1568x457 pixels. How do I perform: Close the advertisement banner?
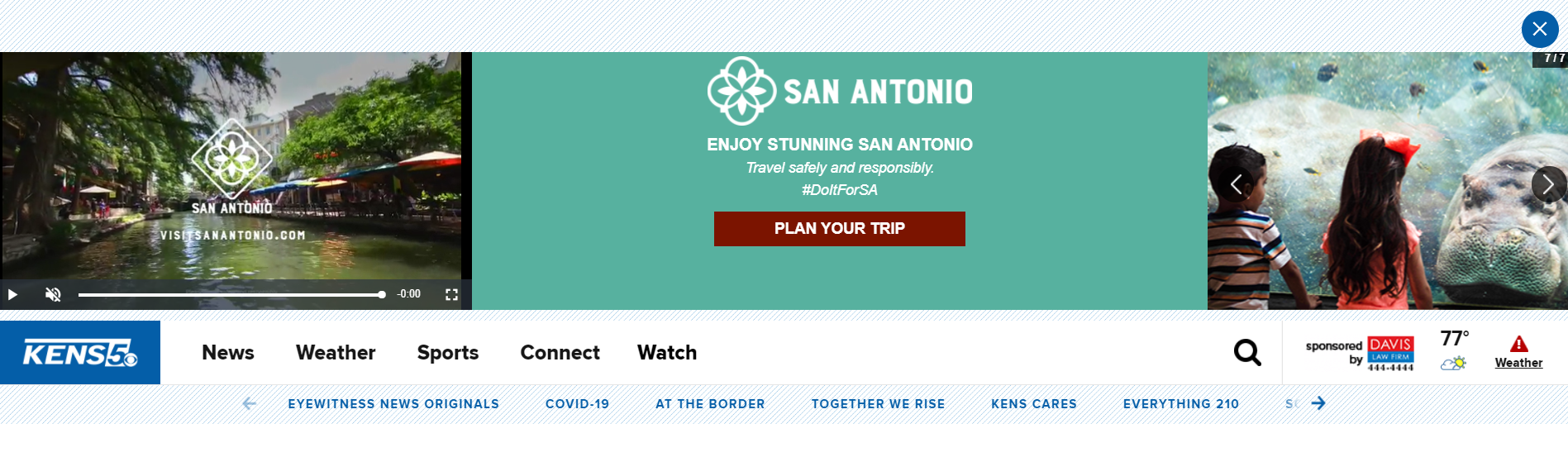coord(1539,30)
